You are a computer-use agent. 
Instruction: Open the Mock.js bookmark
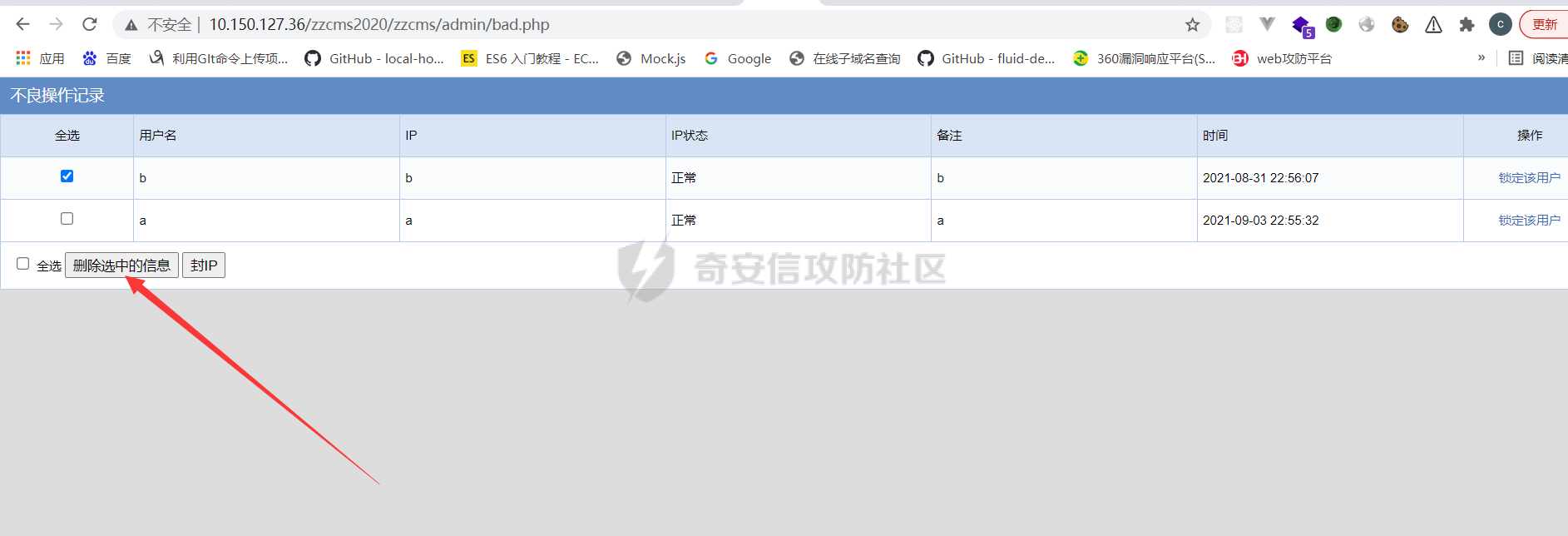pyautogui.click(x=651, y=58)
